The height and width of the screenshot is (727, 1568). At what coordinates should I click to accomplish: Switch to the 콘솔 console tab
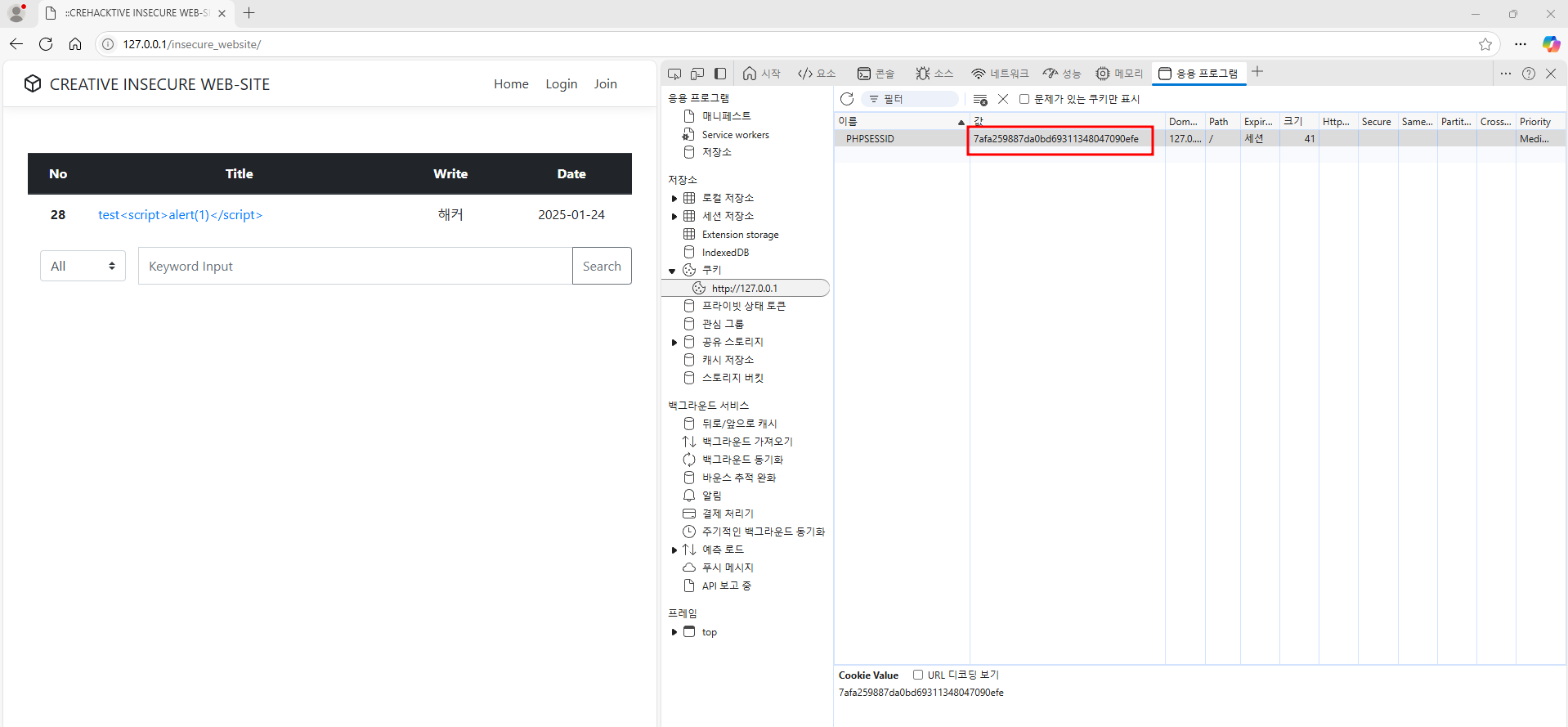(876, 74)
